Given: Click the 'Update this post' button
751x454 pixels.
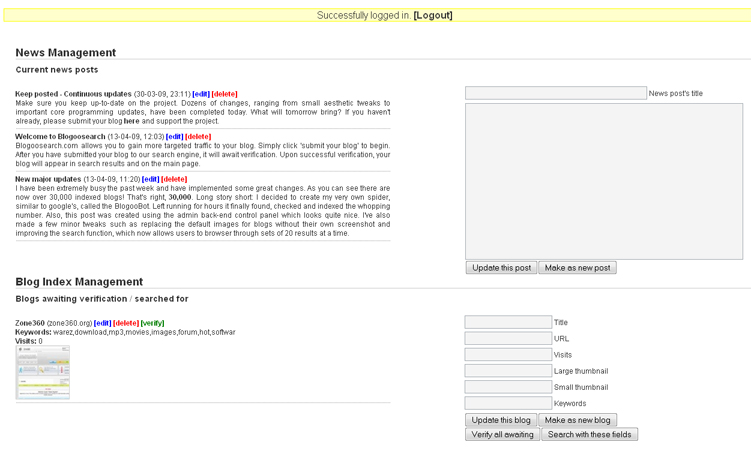Looking at the screenshot, I should tap(501, 268).
